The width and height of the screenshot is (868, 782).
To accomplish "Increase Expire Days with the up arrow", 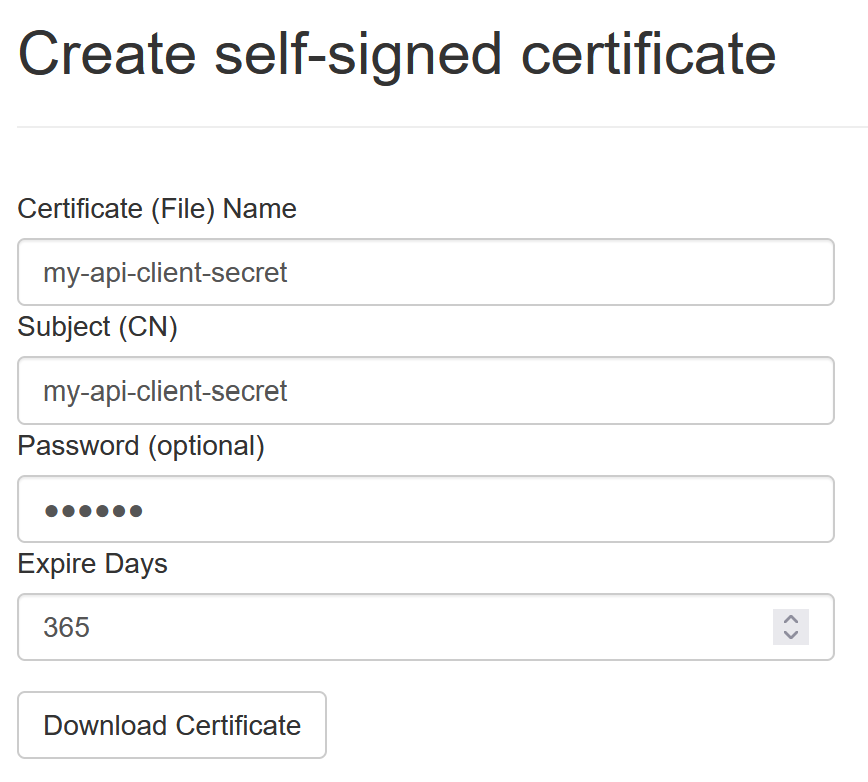I will tap(791, 619).
